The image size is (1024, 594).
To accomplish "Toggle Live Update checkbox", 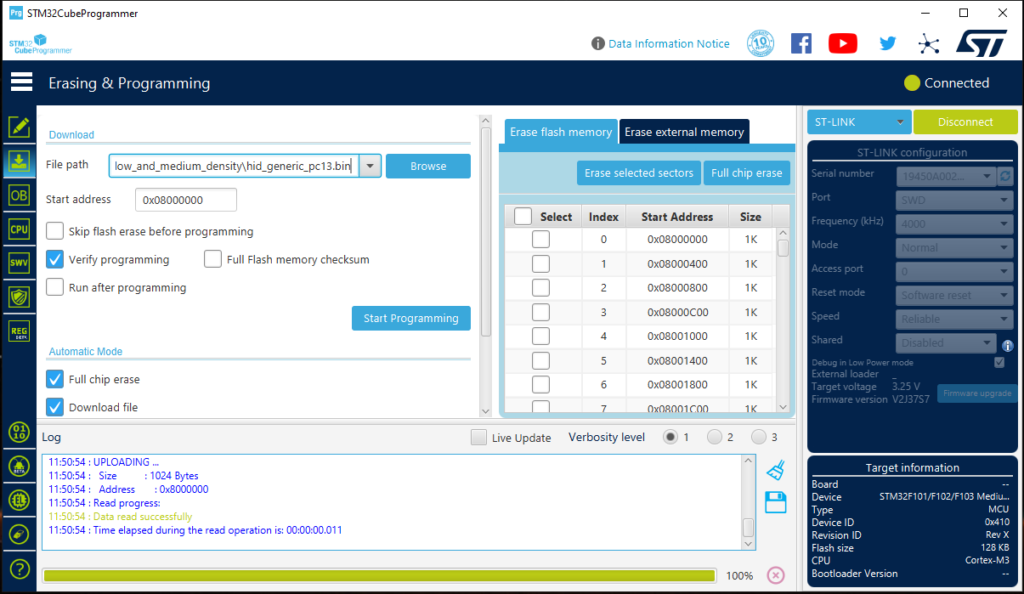I will tap(479, 437).
